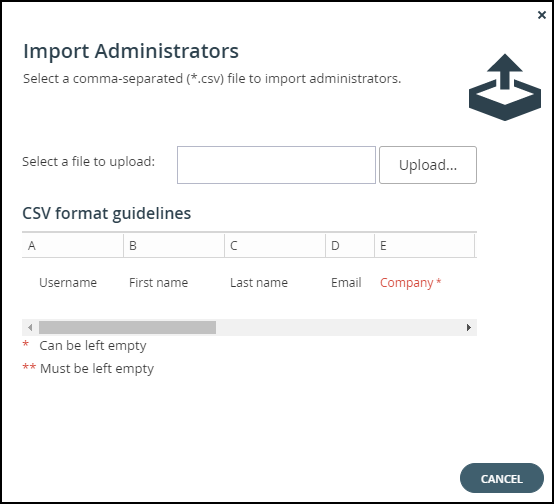Image resolution: width=554 pixels, height=504 pixels.
Task: Select column header D
Action: pyautogui.click(x=350, y=245)
